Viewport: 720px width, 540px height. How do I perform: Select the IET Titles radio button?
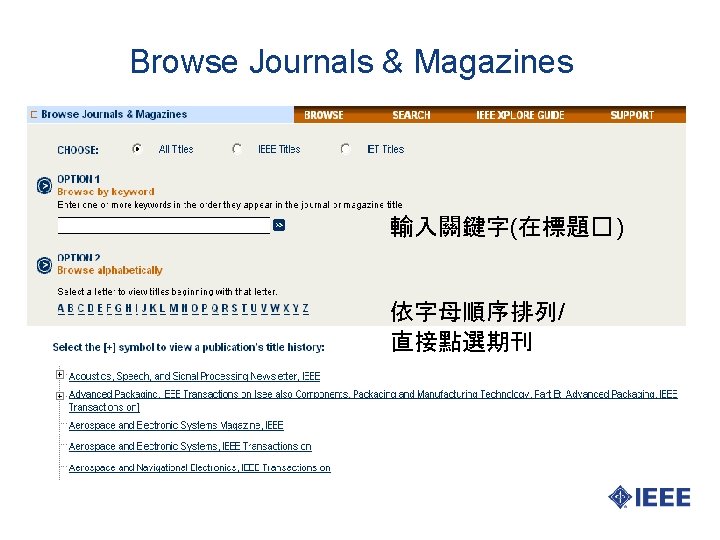point(345,149)
